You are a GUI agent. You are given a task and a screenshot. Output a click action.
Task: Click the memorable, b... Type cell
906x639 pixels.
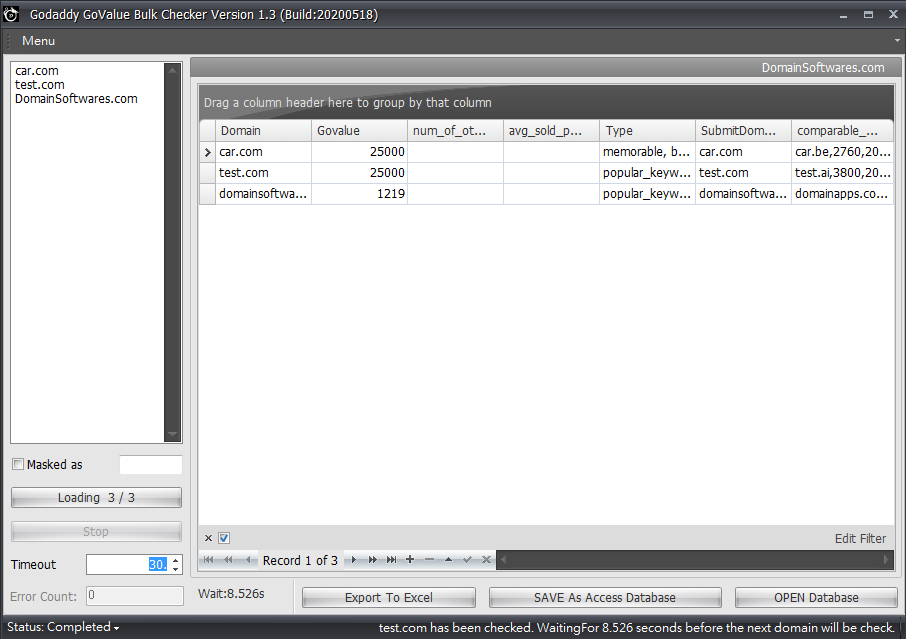[x=647, y=152]
